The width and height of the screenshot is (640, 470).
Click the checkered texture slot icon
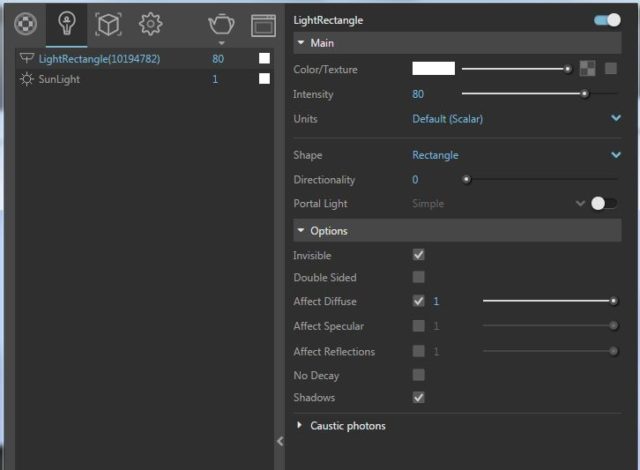[x=588, y=69]
